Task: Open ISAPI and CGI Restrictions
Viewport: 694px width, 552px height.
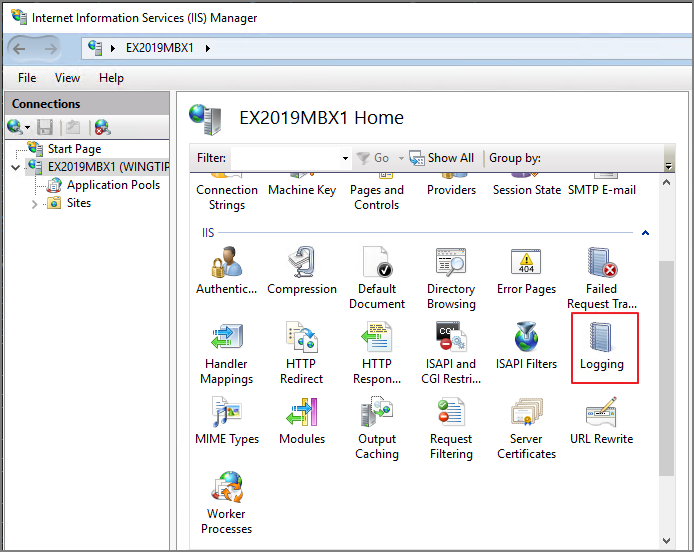Action: click(x=451, y=353)
